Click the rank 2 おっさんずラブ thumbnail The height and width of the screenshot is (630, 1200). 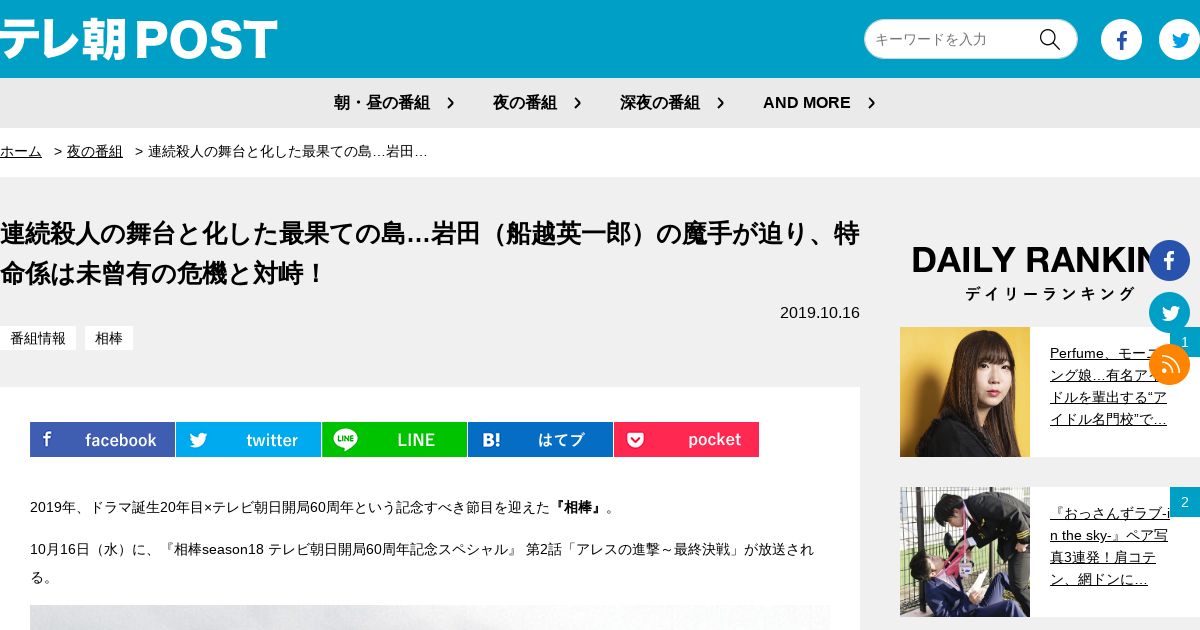965,552
